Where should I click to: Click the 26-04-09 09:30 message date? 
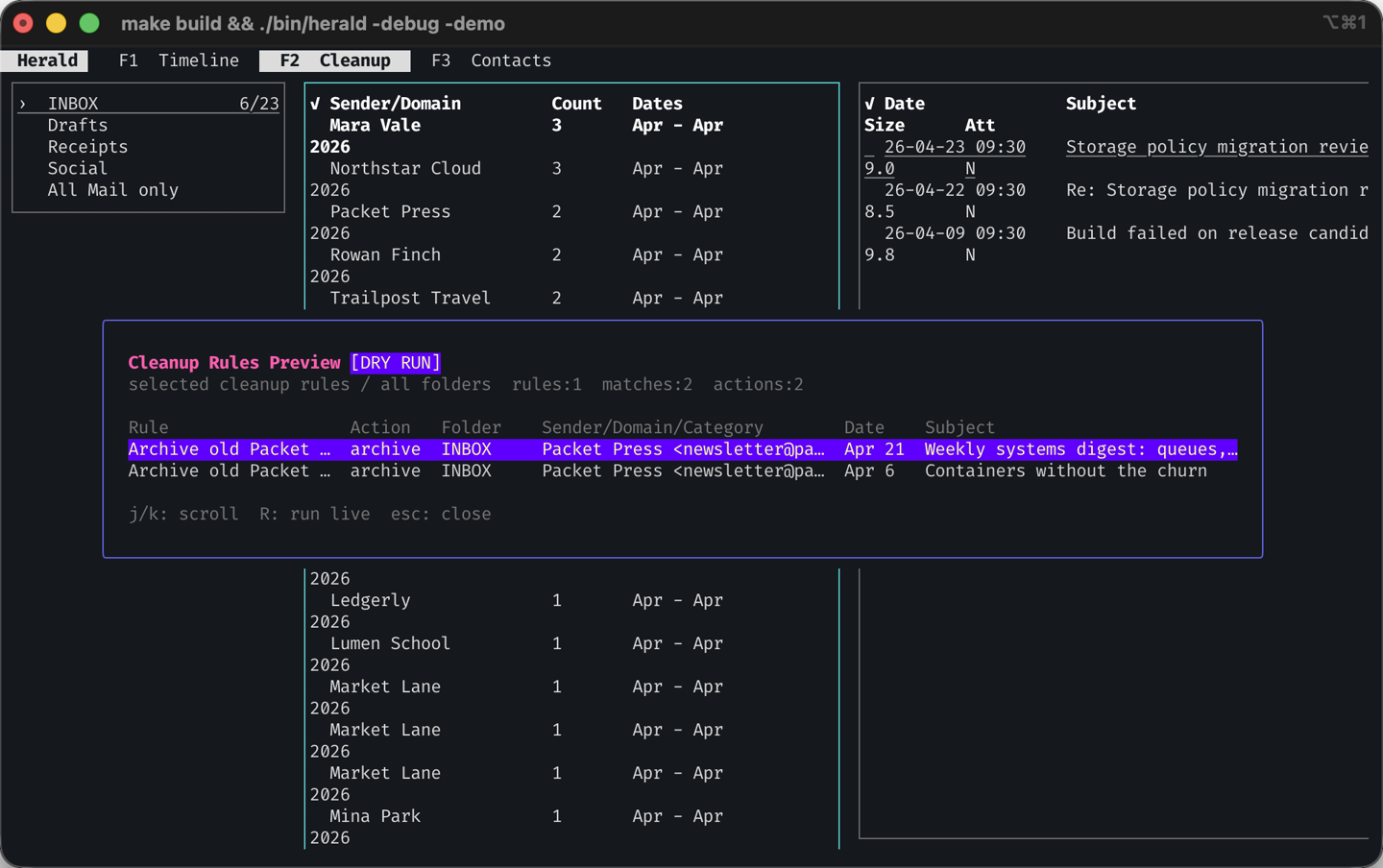[955, 233]
